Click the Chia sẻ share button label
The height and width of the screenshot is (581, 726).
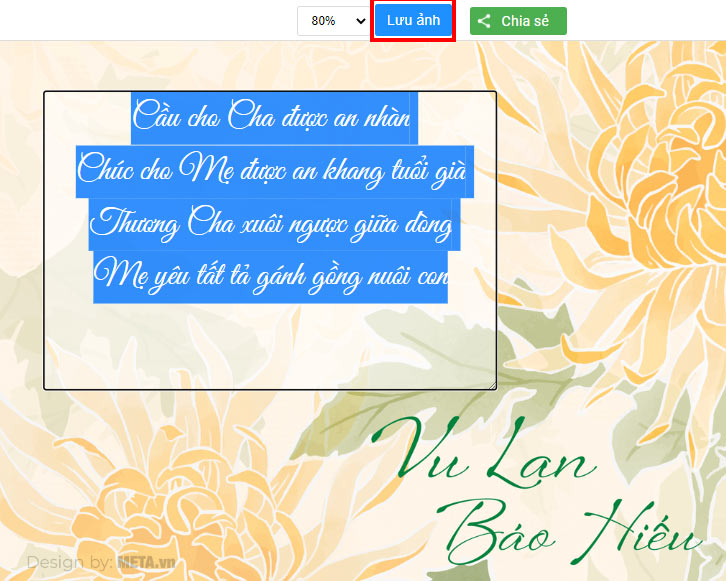pyautogui.click(x=525, y=21)
